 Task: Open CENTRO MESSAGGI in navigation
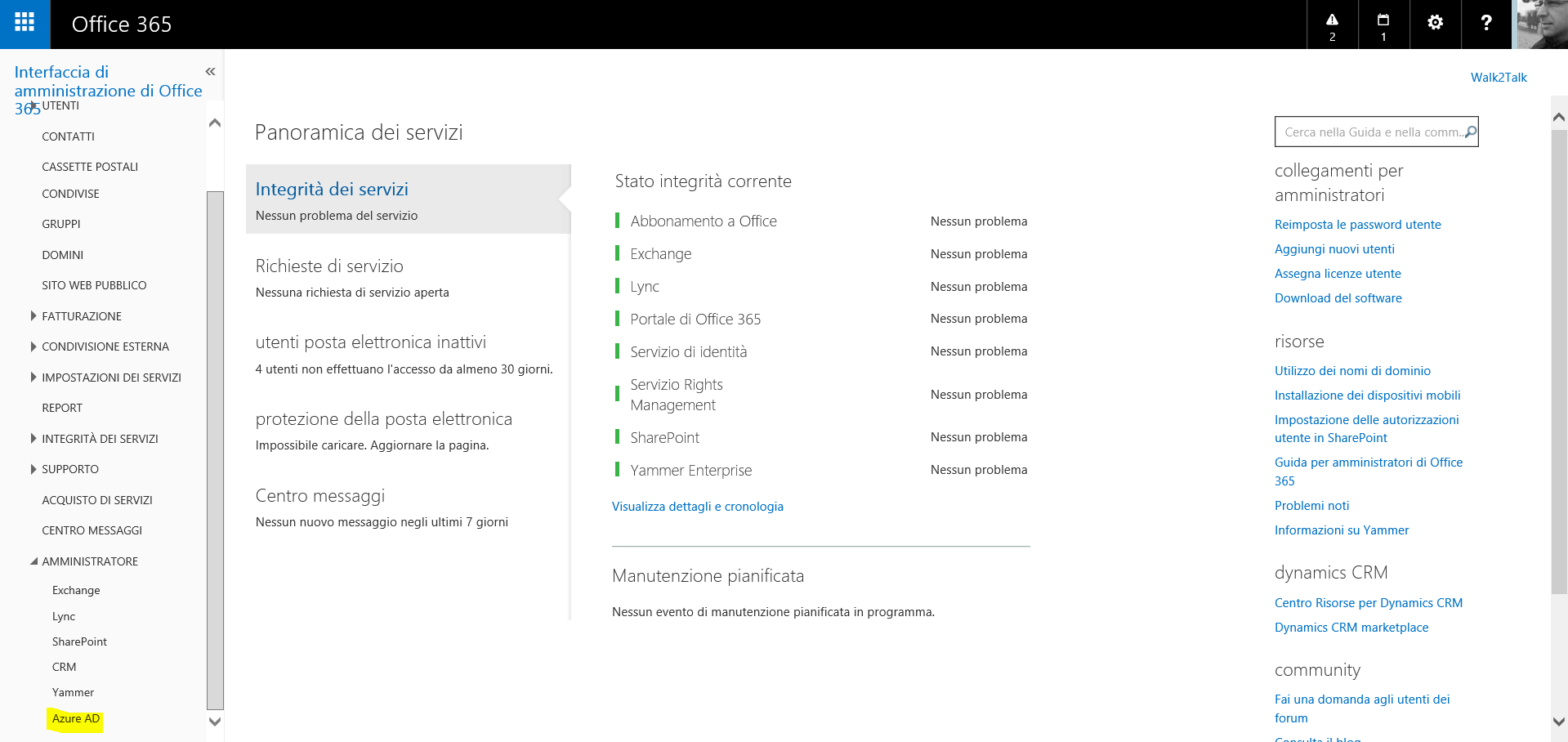(92, 530)
